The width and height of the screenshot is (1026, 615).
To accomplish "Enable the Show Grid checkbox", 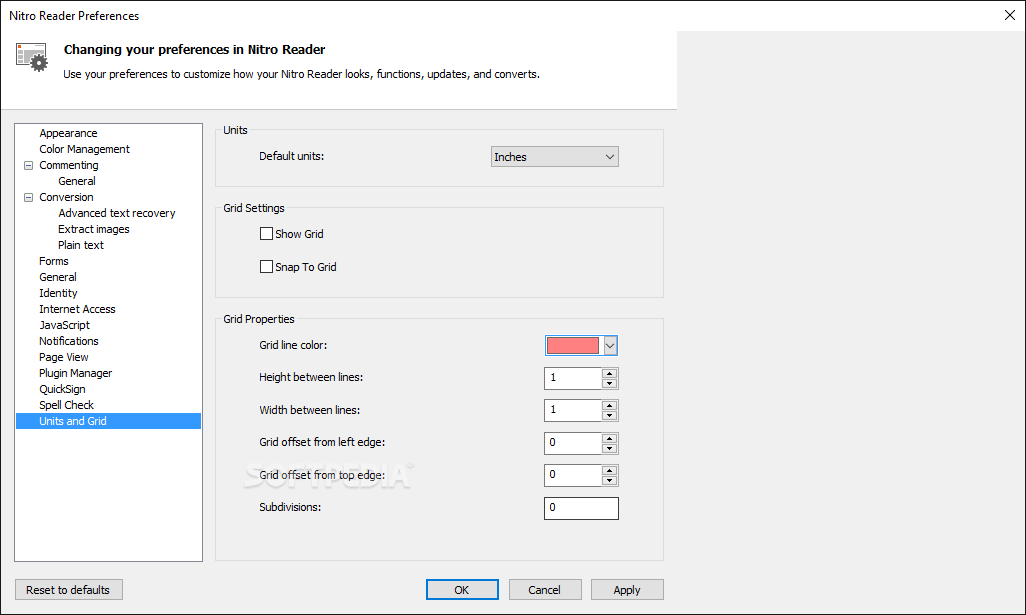I will point(266,234).
